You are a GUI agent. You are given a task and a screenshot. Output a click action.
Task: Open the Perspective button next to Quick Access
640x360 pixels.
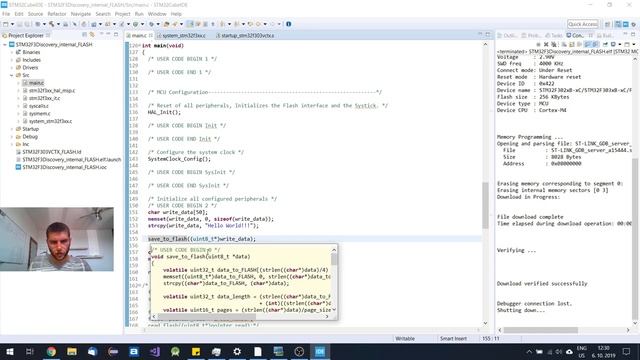coord(607,24)
